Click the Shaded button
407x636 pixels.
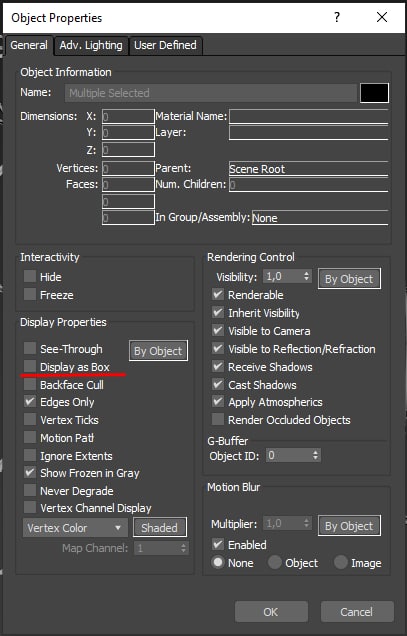coord(160,527)
